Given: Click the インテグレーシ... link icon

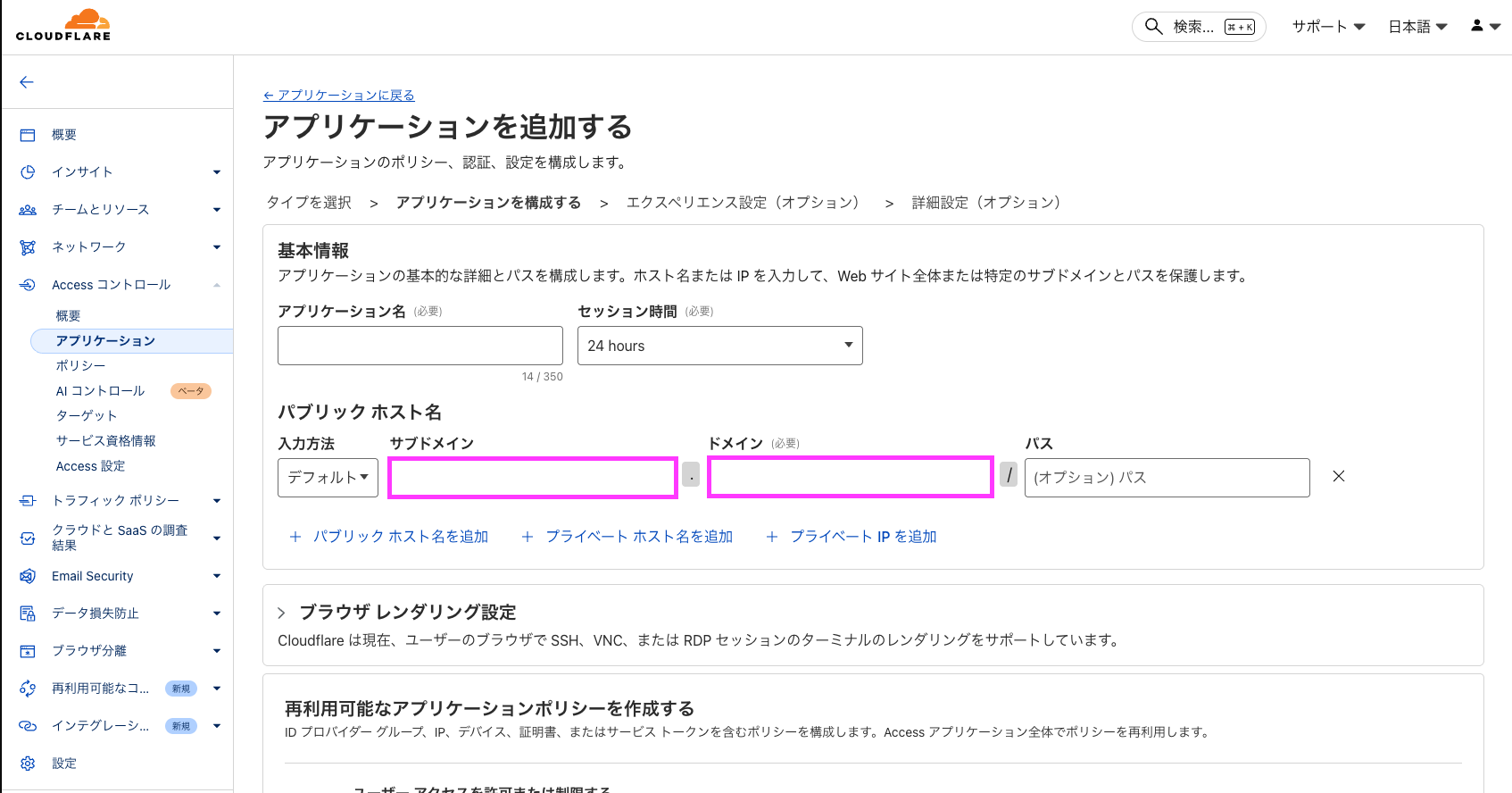Looking at the screenshot, I should click(28, 726).
